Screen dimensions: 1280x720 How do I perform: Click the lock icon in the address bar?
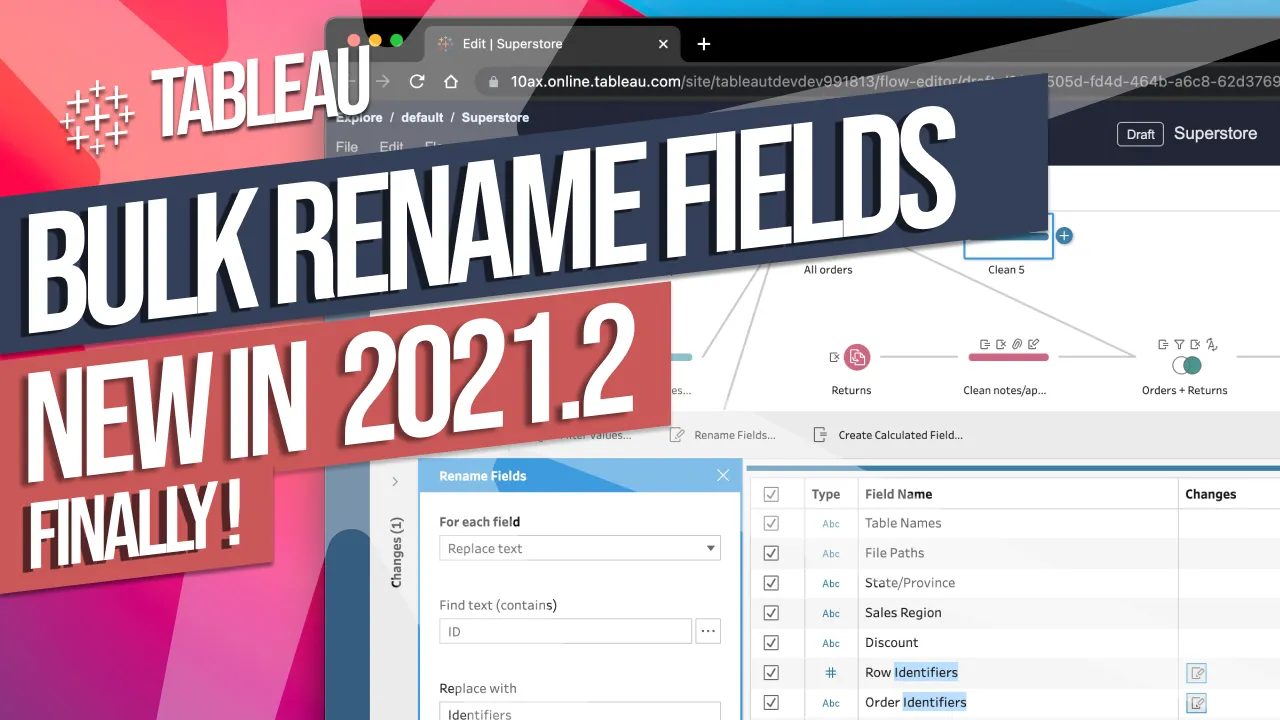(492, 82)
